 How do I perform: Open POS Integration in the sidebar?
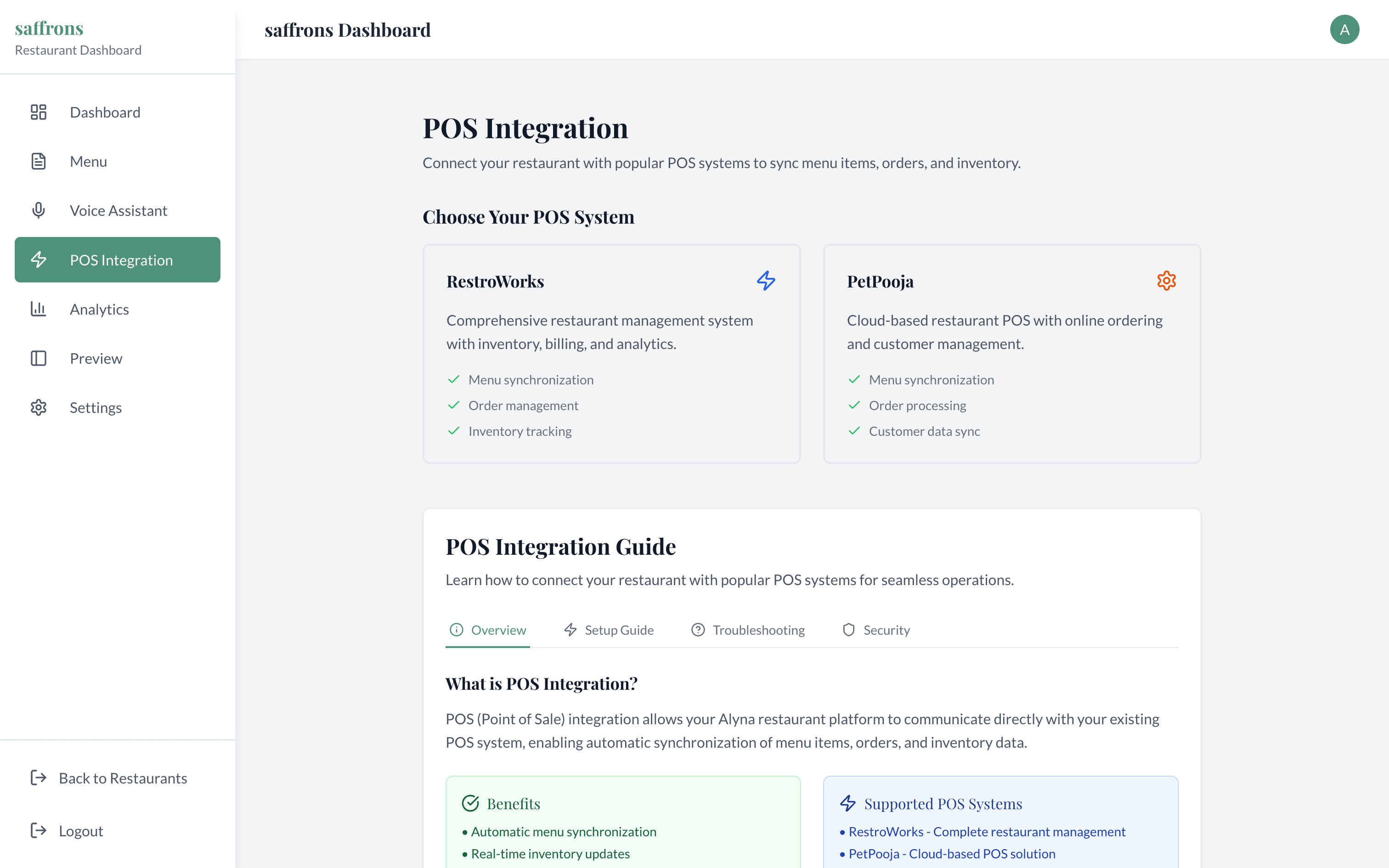[118, 260]
